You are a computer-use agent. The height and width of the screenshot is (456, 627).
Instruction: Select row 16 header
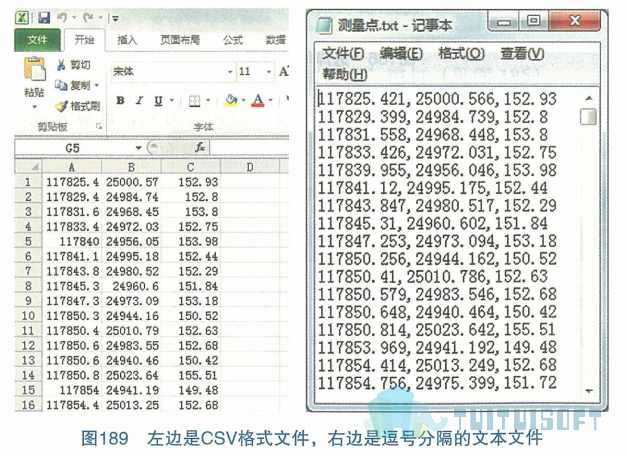pos(28,405)
